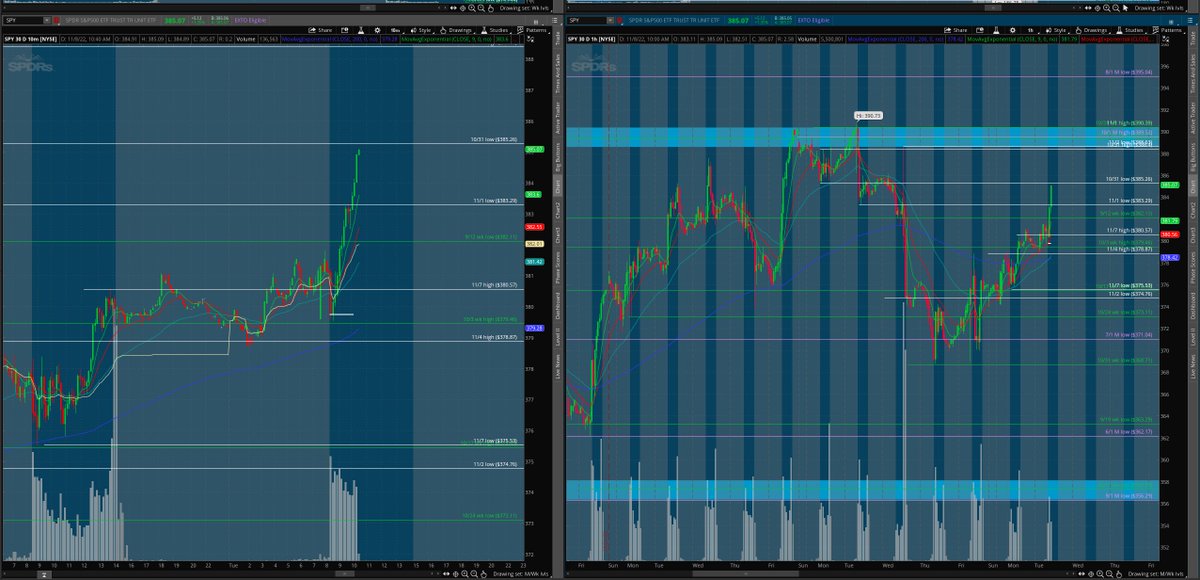Click the SPY symbol field on the 10m chart
This screenshot has width=1200, height=580.
24,20
